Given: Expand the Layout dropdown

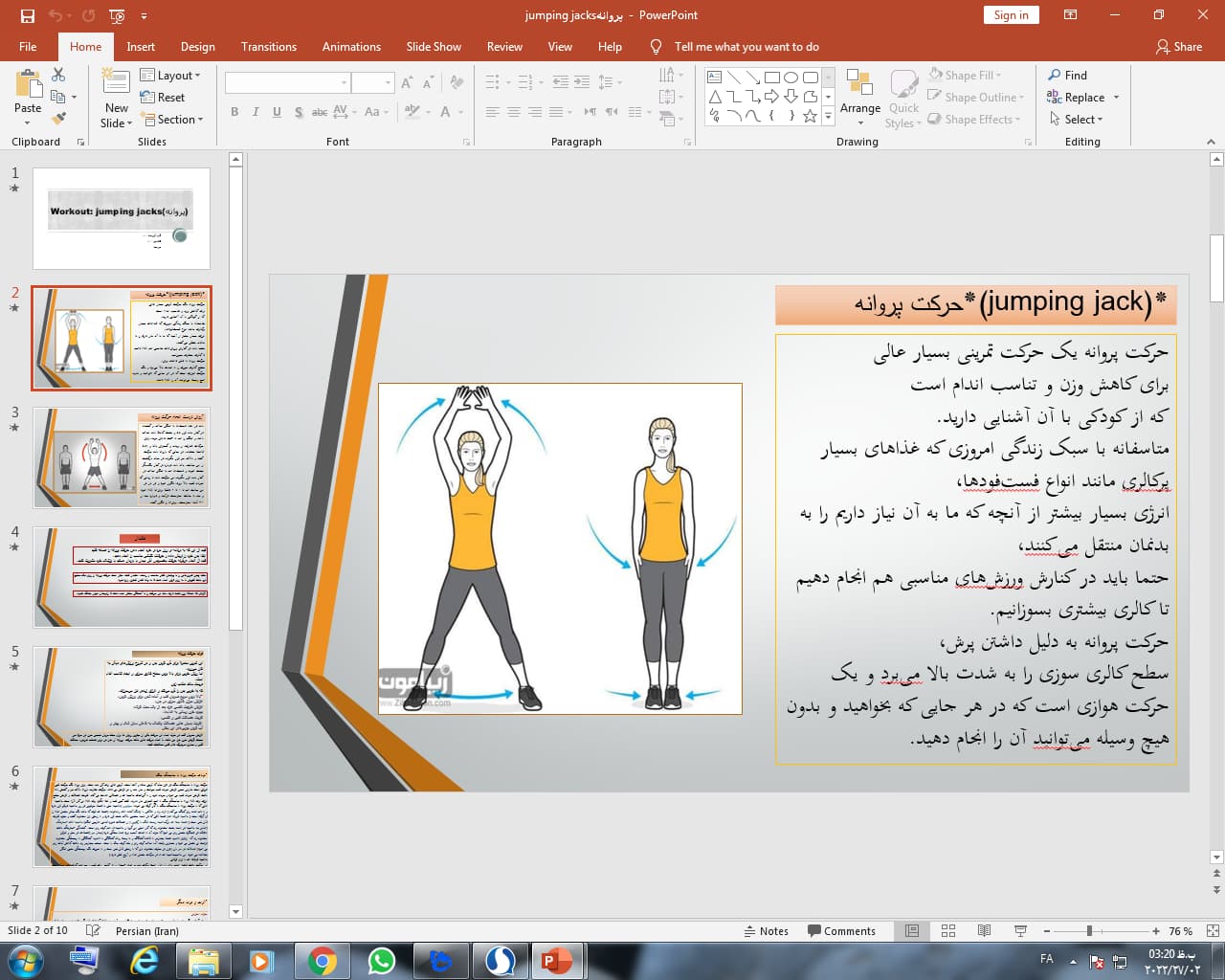Looking at the screenshot, I should [x=171, y=76].
